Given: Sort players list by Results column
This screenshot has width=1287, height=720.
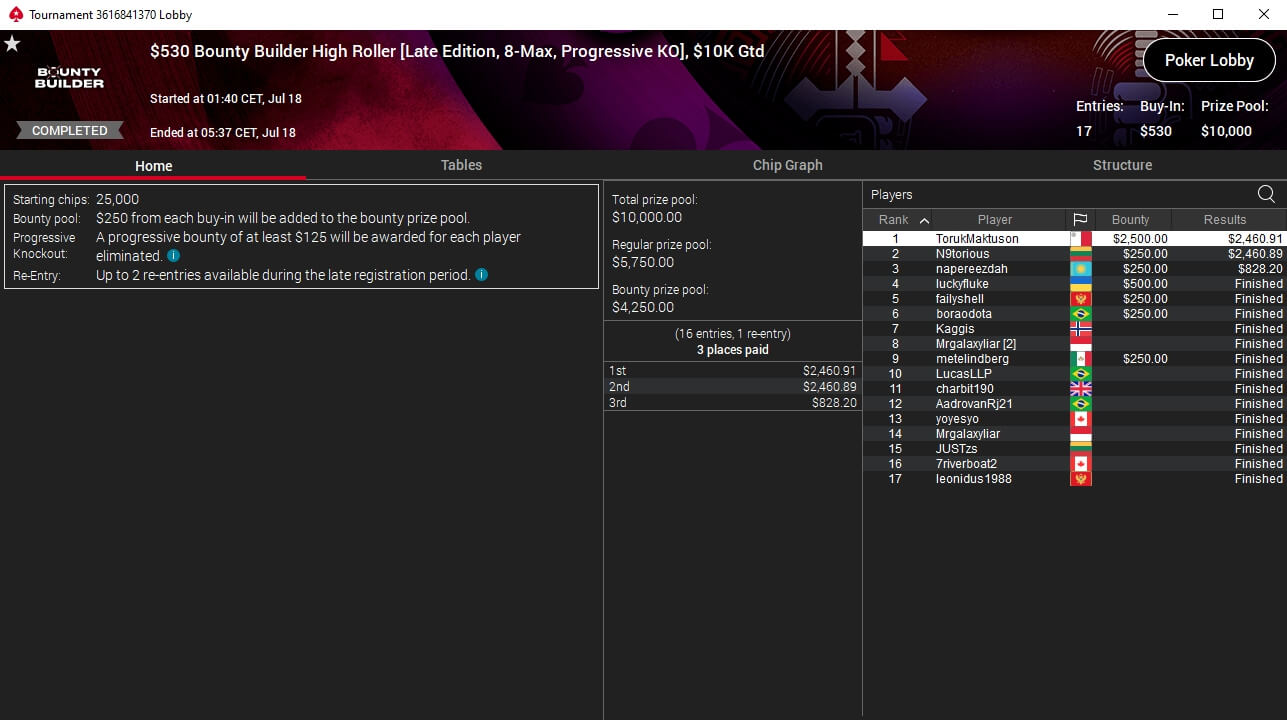Looking at the screenshot, I should coord(1224,220).
